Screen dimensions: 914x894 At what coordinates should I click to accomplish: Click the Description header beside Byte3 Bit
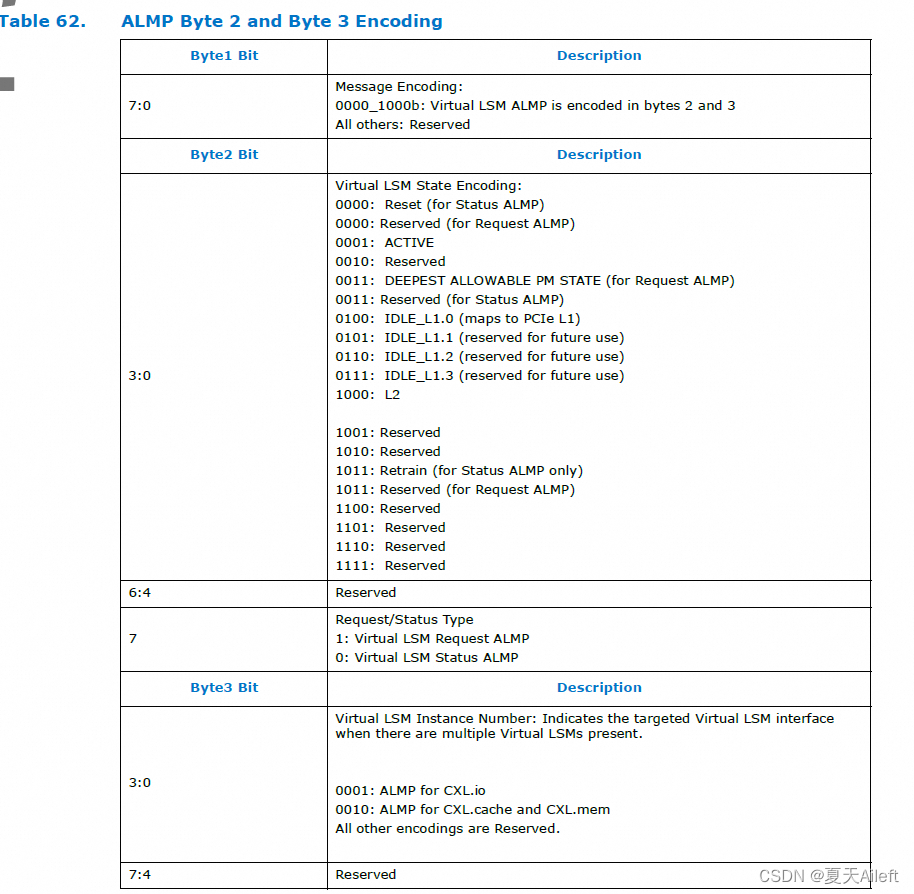(599, 688)
